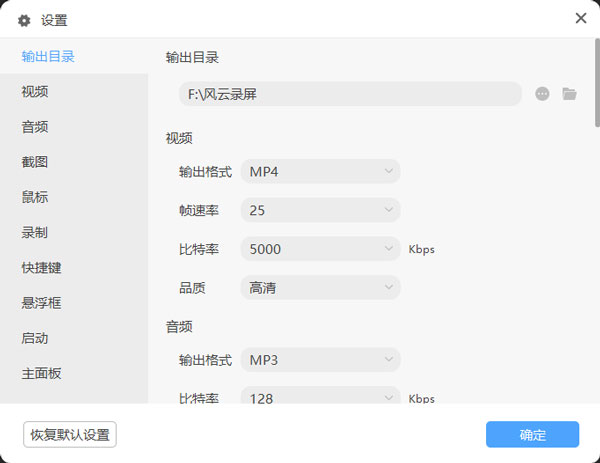600x463 pixels.
Task: Open the output folder icon
Action: tap(570, 94)
